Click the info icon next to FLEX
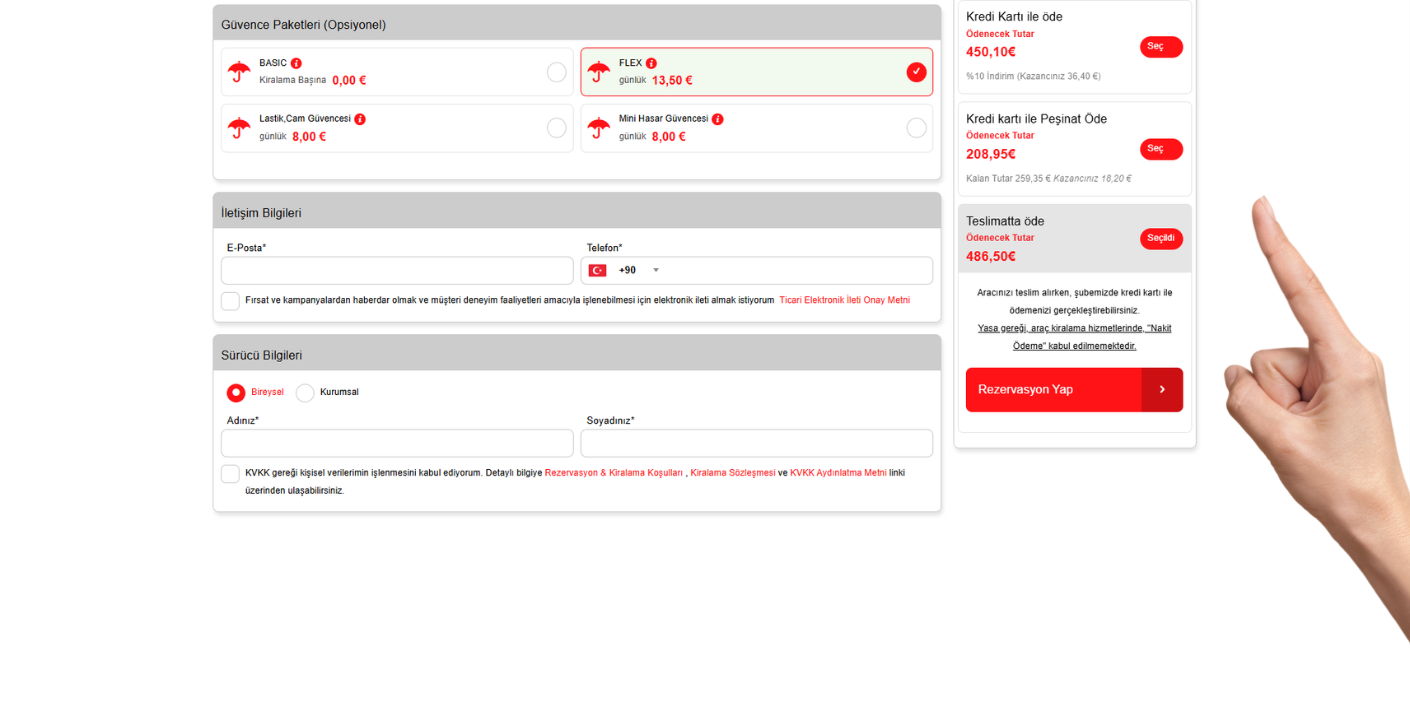1410x705 pixels. 651,63
